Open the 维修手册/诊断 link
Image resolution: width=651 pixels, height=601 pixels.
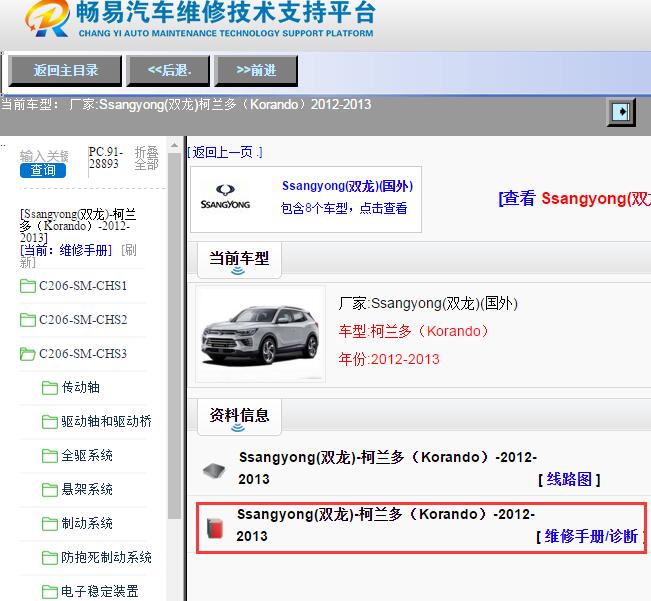(x=591, y=537)
